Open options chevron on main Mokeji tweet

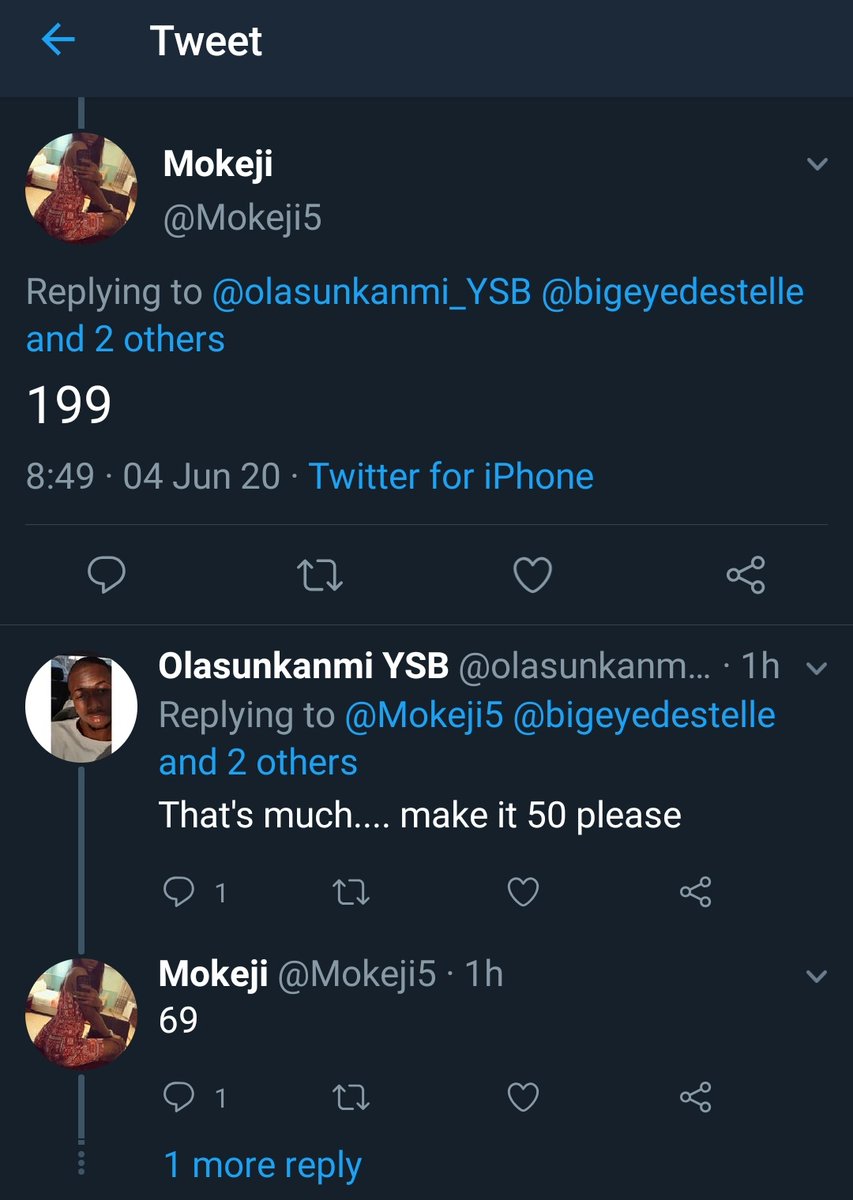(x=817, y=163)
